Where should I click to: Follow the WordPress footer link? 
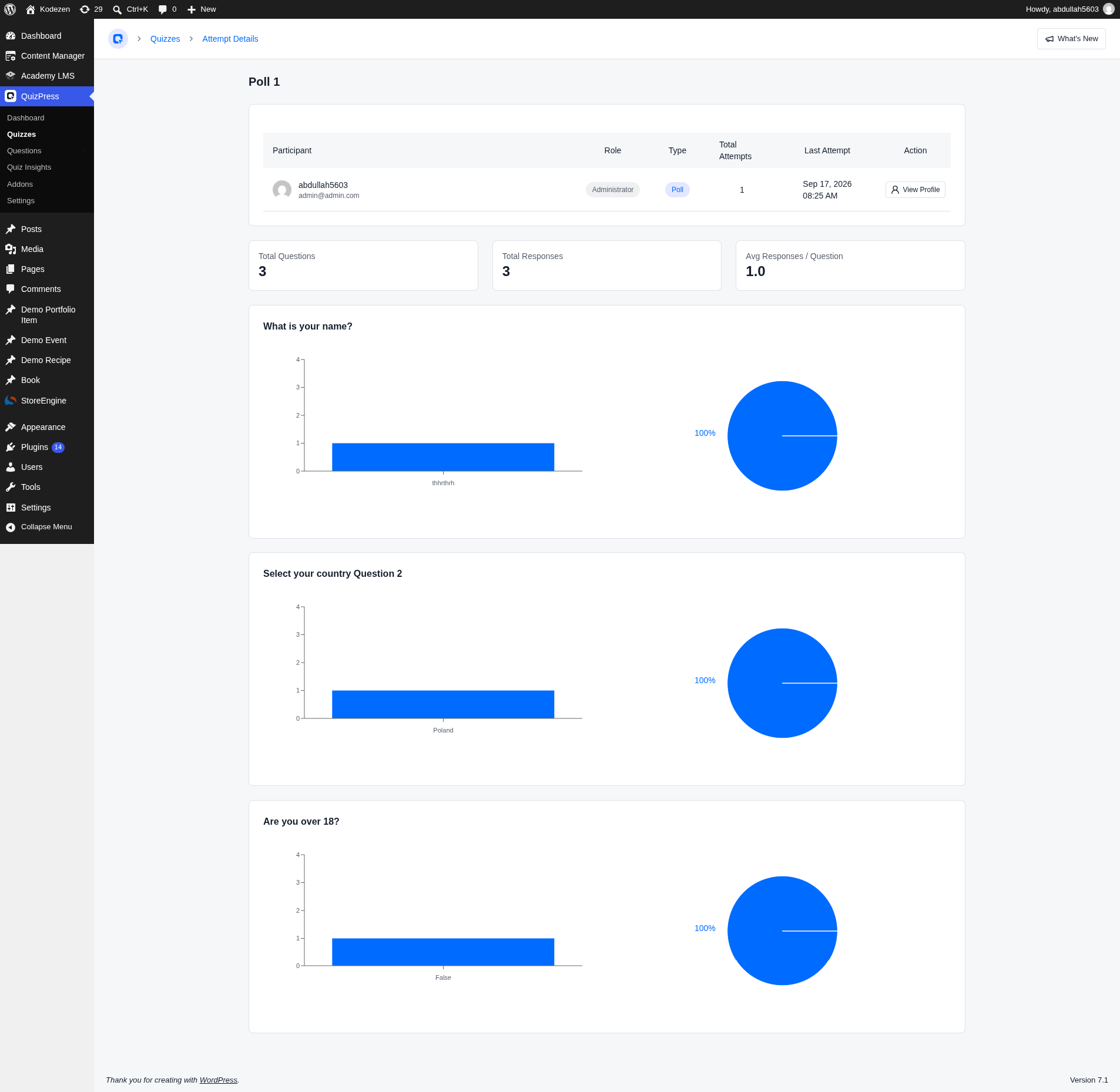218,1080
